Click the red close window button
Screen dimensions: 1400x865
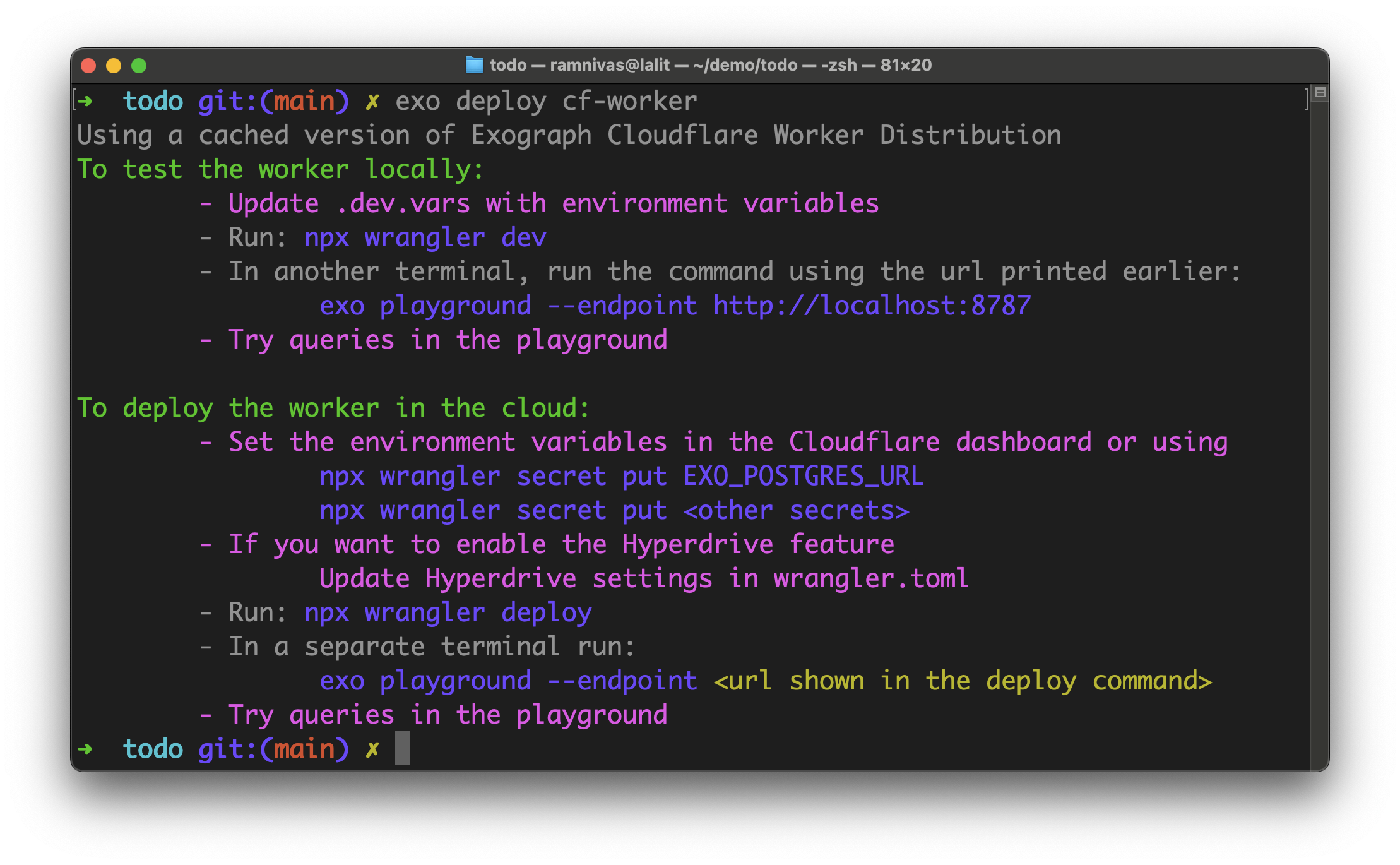pyautogui.click(x=88, y=66)
